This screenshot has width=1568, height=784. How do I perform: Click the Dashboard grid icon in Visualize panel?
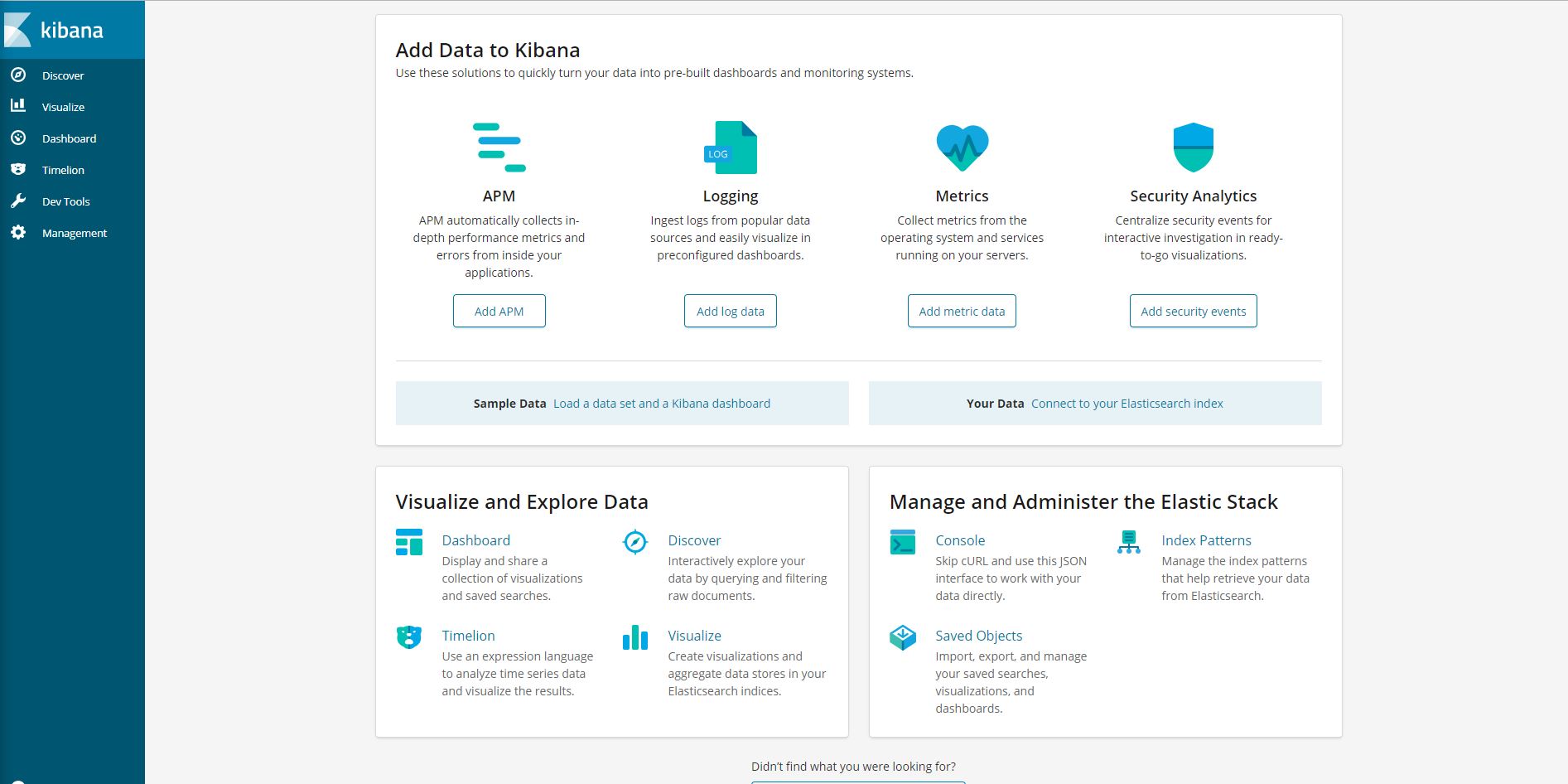tap(409, 542)
